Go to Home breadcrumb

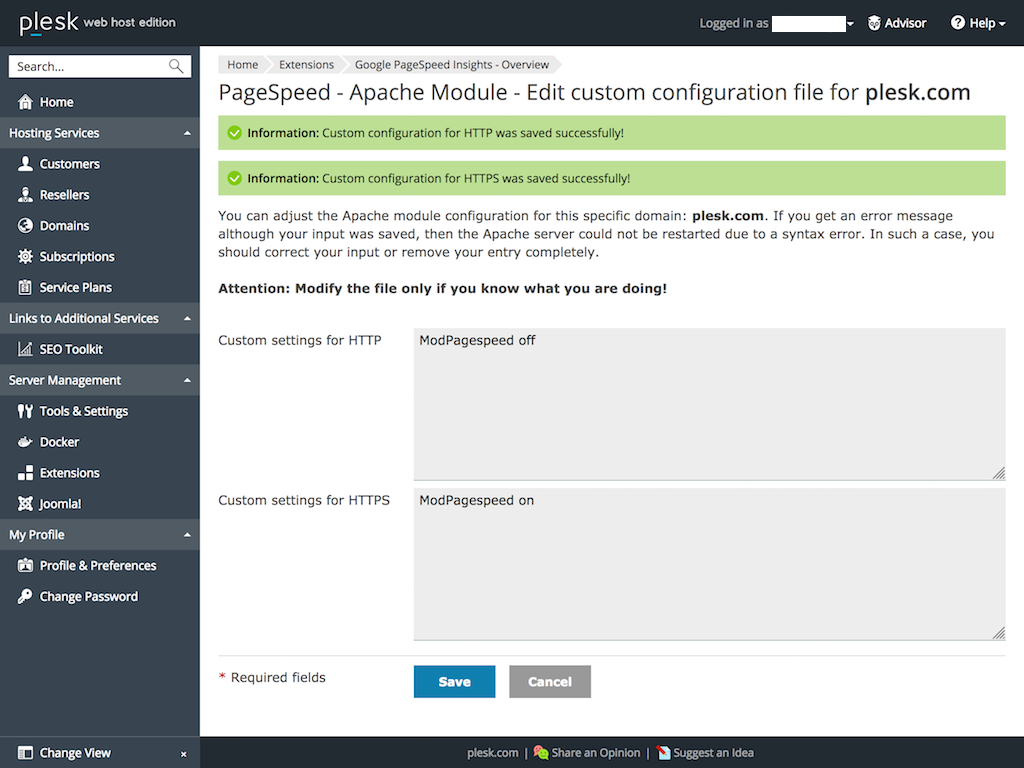(x=242, y=65)
